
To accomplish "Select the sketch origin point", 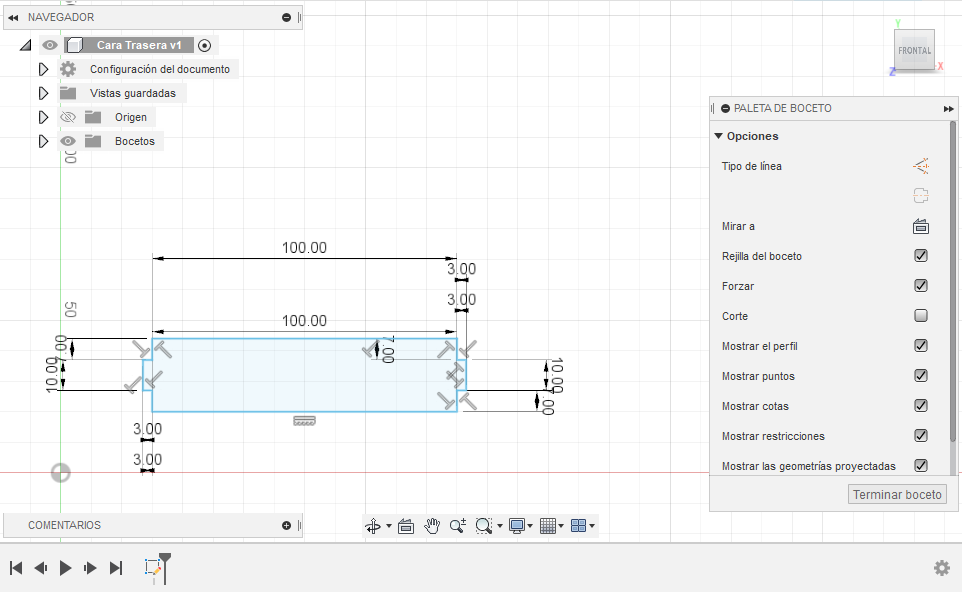I will click(60, 473).
